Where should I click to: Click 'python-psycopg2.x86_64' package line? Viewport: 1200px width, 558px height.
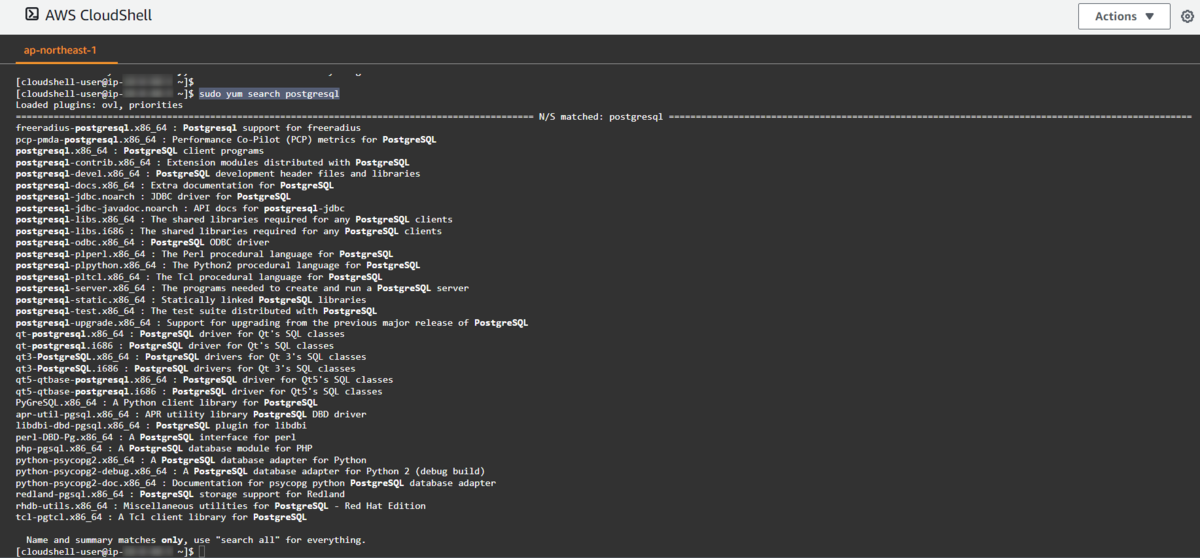[x=191, y=460]
